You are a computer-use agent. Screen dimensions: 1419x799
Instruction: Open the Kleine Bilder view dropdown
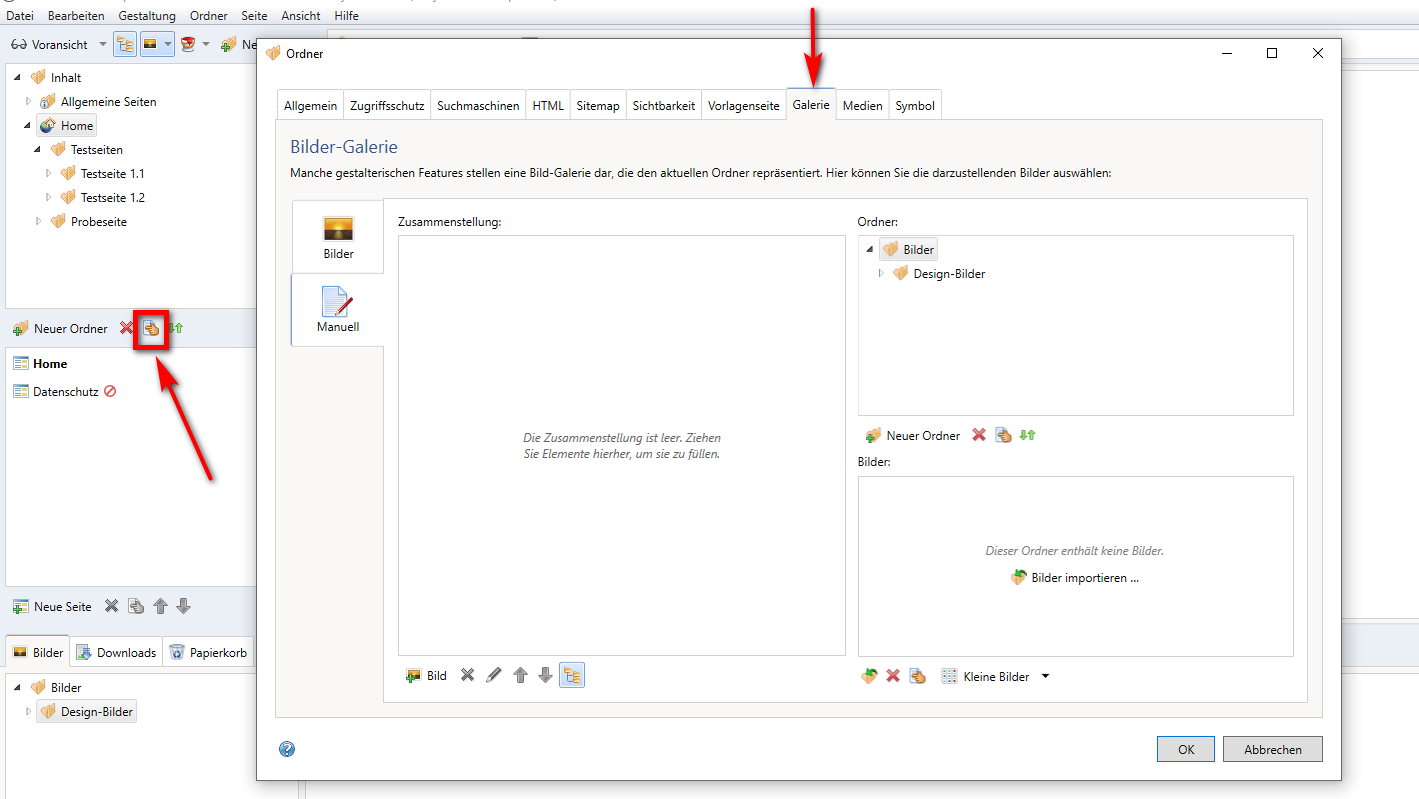point(1045,677)
